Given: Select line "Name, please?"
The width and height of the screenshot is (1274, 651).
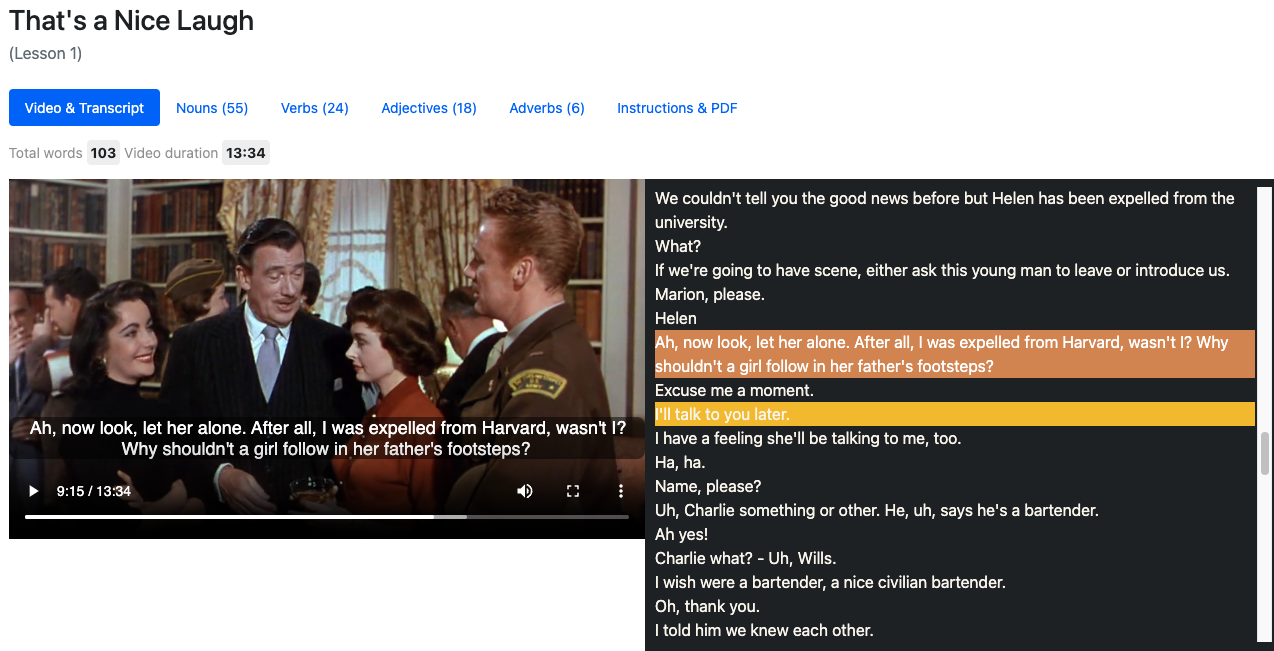Looking at the screenshot, I should 955,486.
